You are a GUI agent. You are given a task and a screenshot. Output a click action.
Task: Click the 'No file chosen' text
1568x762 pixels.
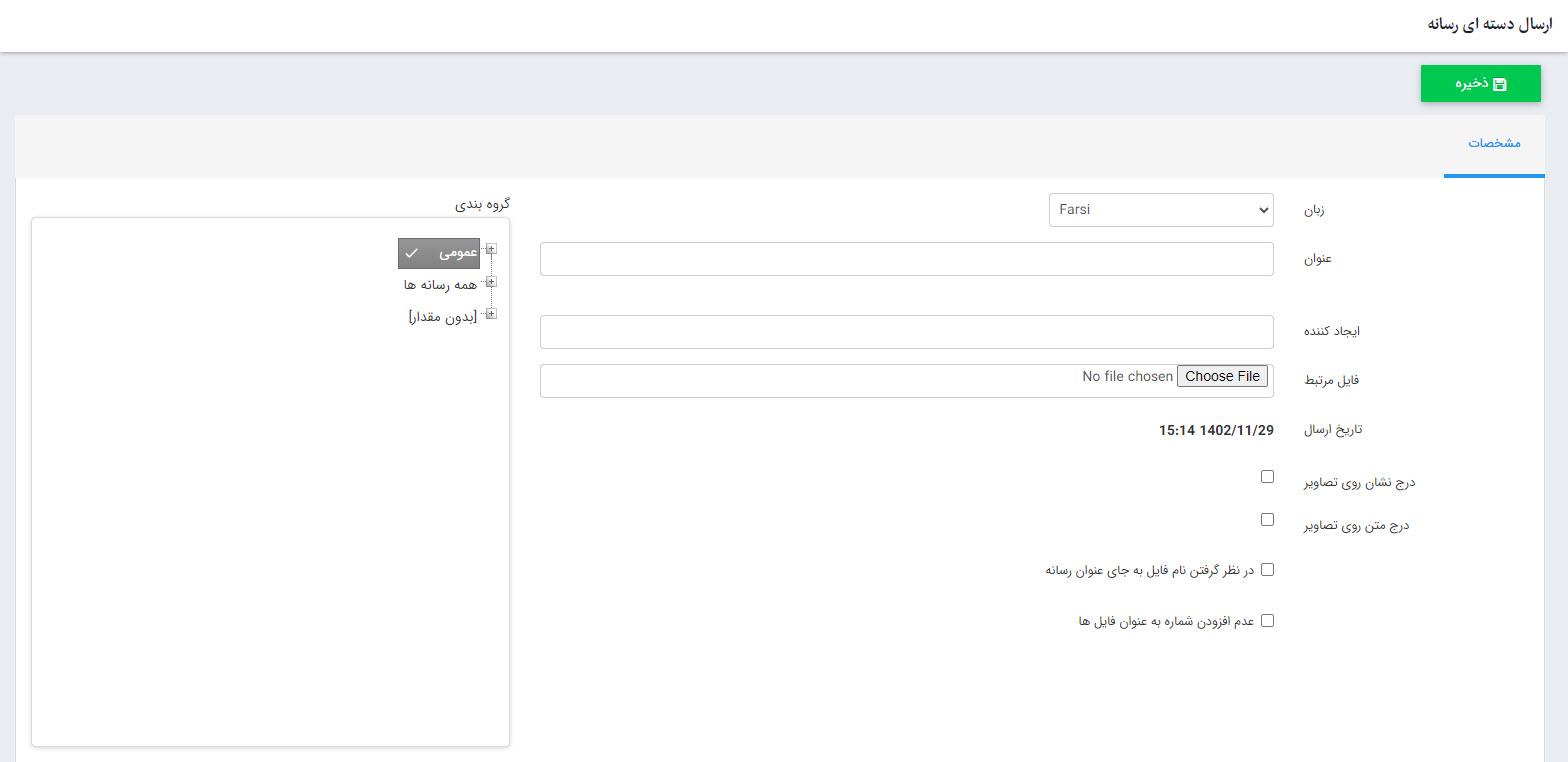click(x=1127, y=377)
